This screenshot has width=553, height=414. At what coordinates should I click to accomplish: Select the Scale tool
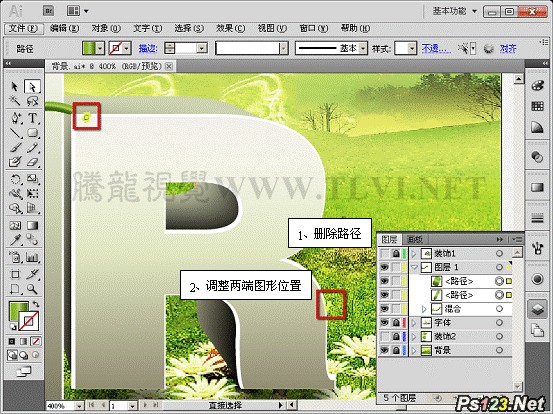32,179
